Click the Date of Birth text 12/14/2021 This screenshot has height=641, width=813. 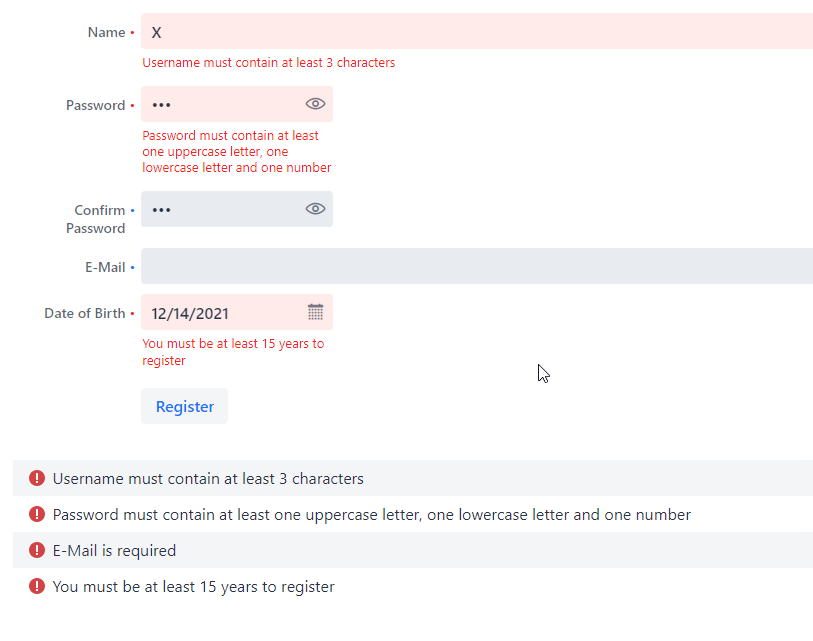click(x=190, y=313)
